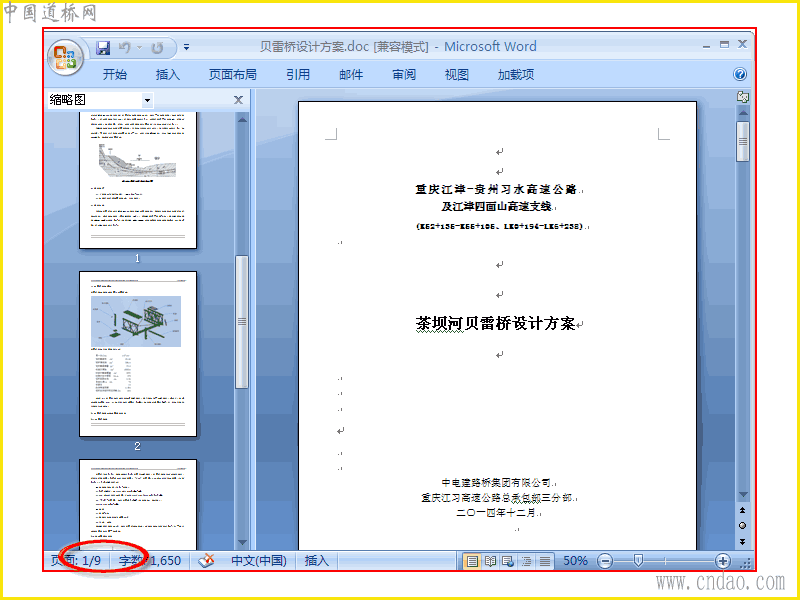Undo the last action

124,47
